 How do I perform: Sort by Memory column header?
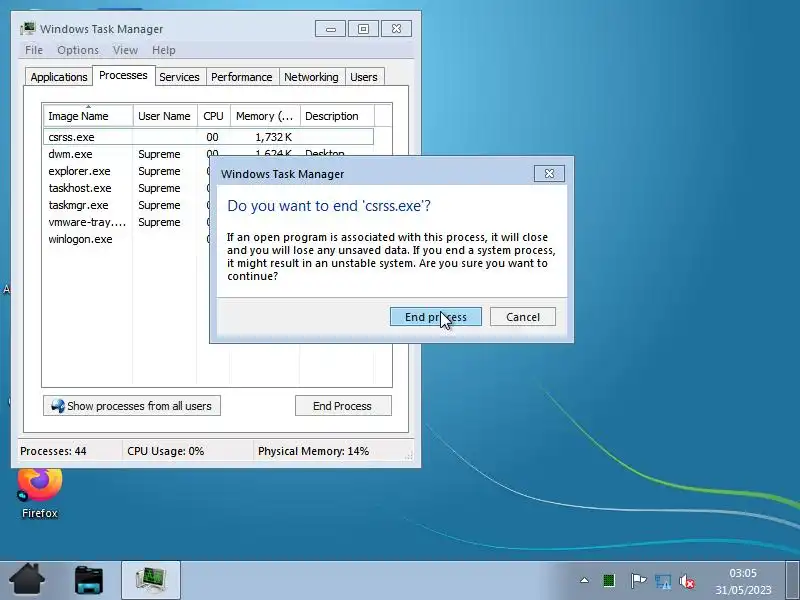[265, 116]
